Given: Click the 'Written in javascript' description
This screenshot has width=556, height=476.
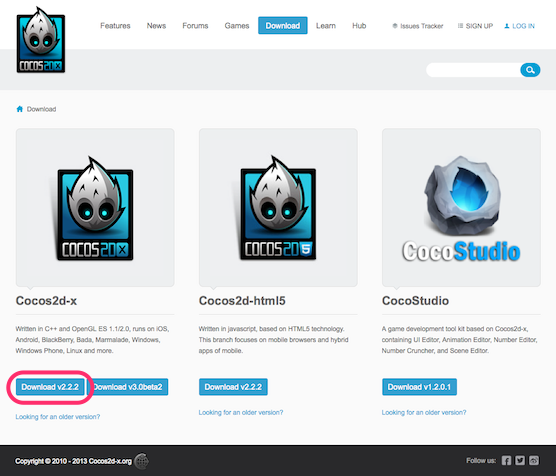Looking at the screenshot, I should (273, 340).
